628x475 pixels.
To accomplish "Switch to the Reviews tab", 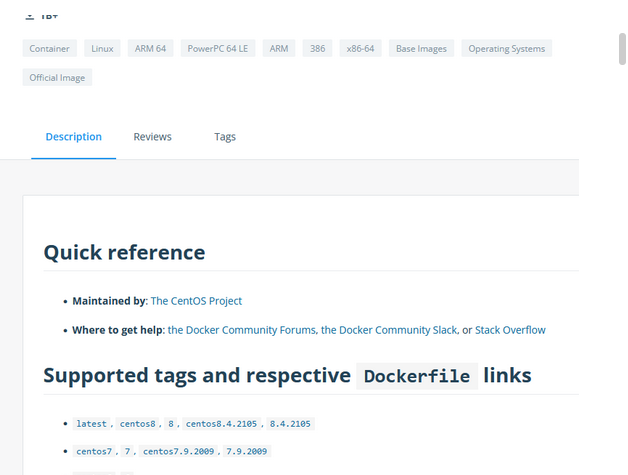I will 152,137.
